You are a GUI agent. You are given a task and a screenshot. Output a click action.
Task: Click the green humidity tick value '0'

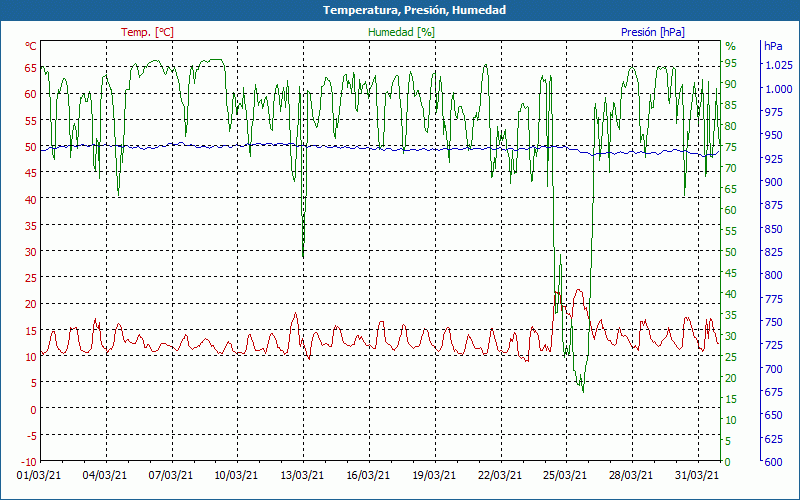[728, 462]
